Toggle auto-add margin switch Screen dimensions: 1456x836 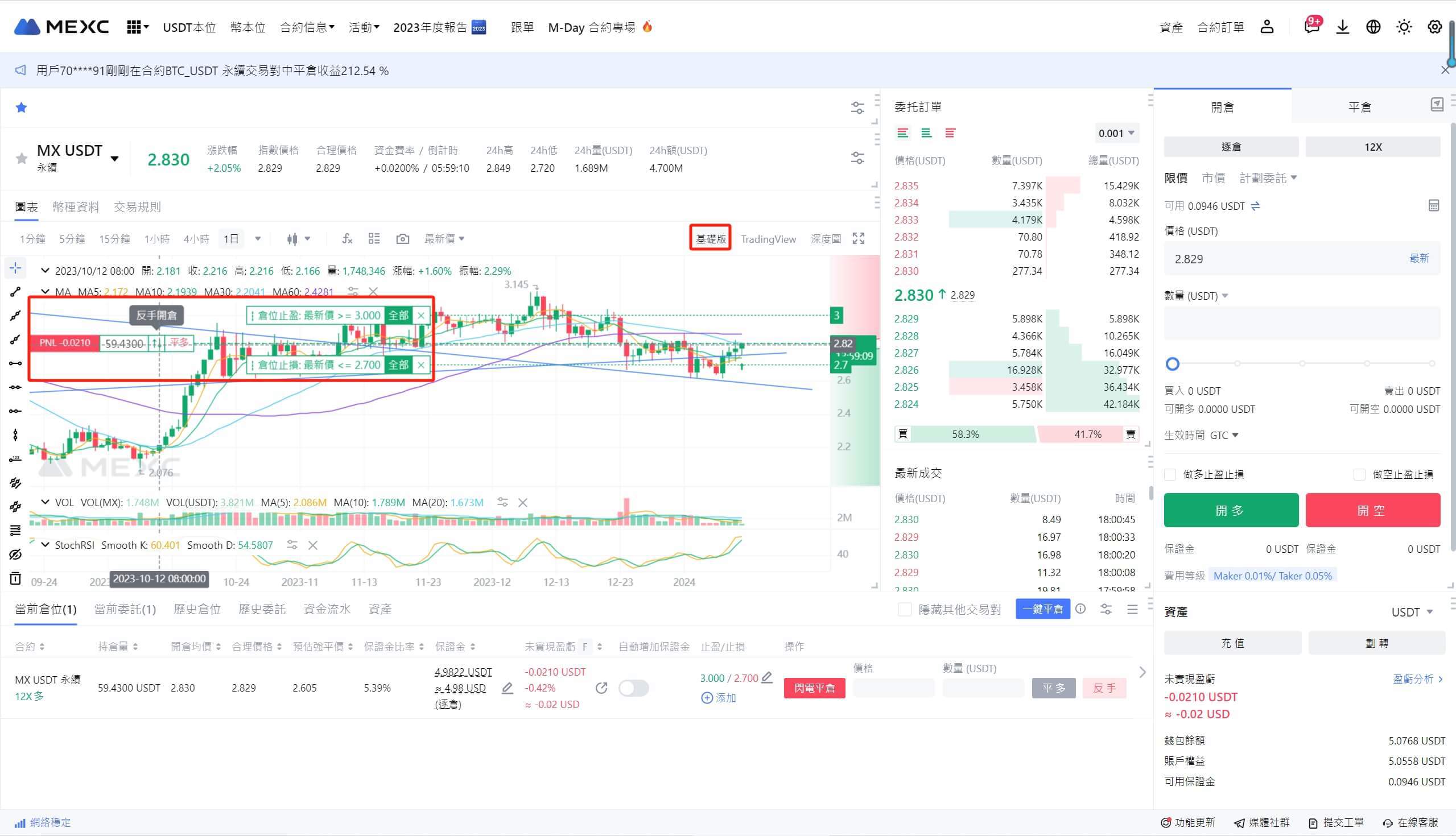[x=633, y=688]
